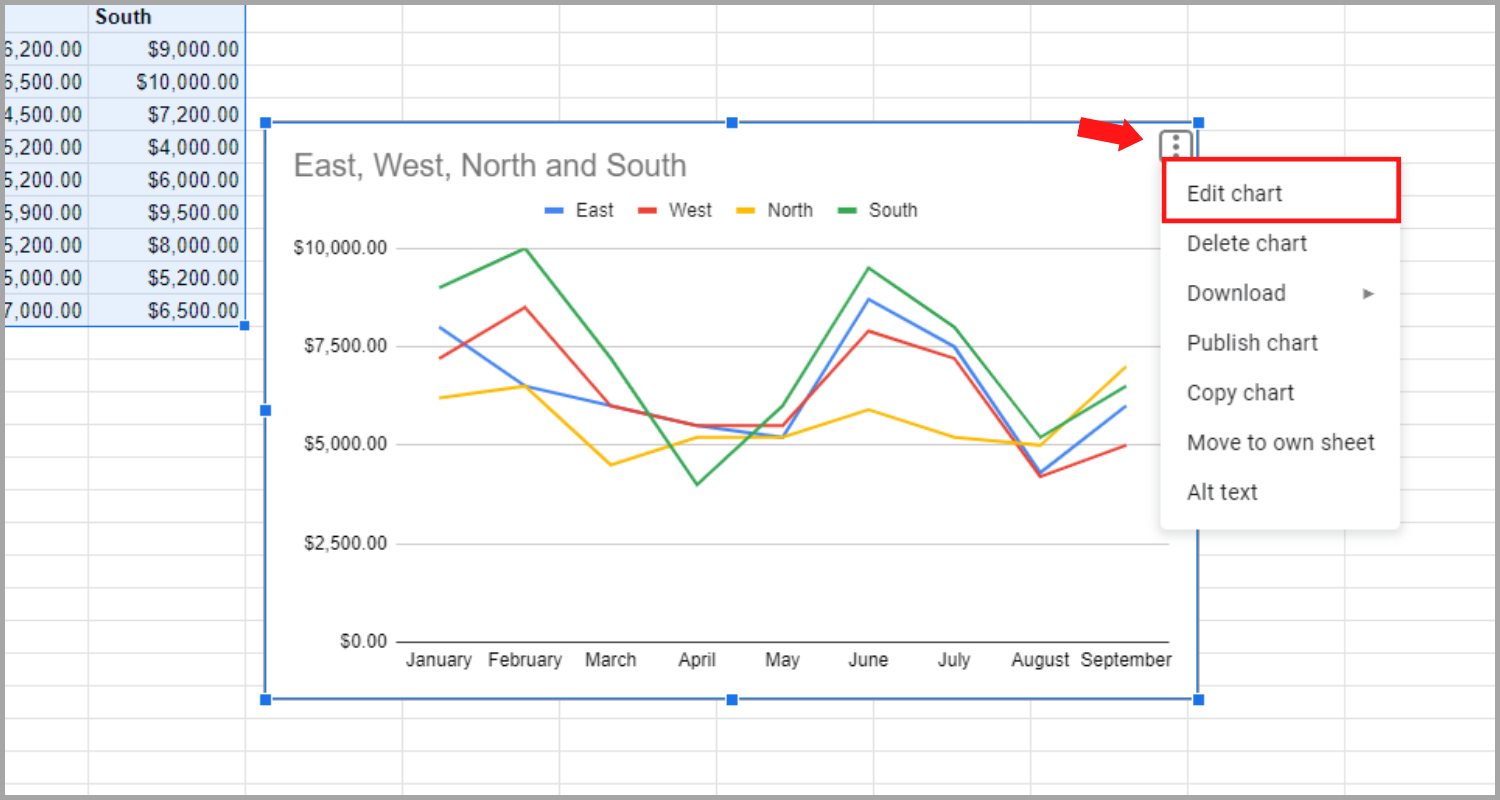Click the January axis label on the chart
This screenshot has width=1500, height=800.
pos(439,659)
